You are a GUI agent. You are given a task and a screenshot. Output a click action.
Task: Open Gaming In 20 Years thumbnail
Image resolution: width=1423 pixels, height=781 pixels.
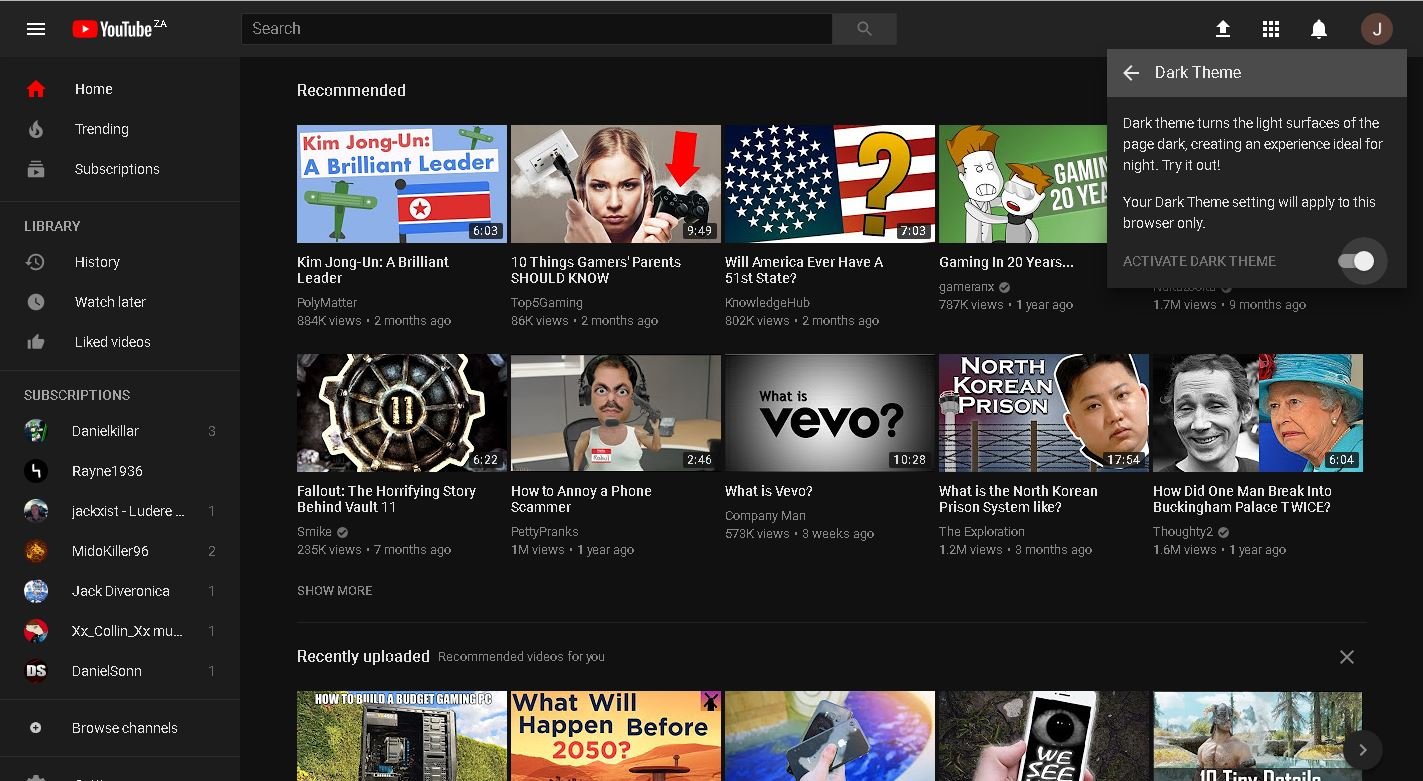coord(1022,184)
